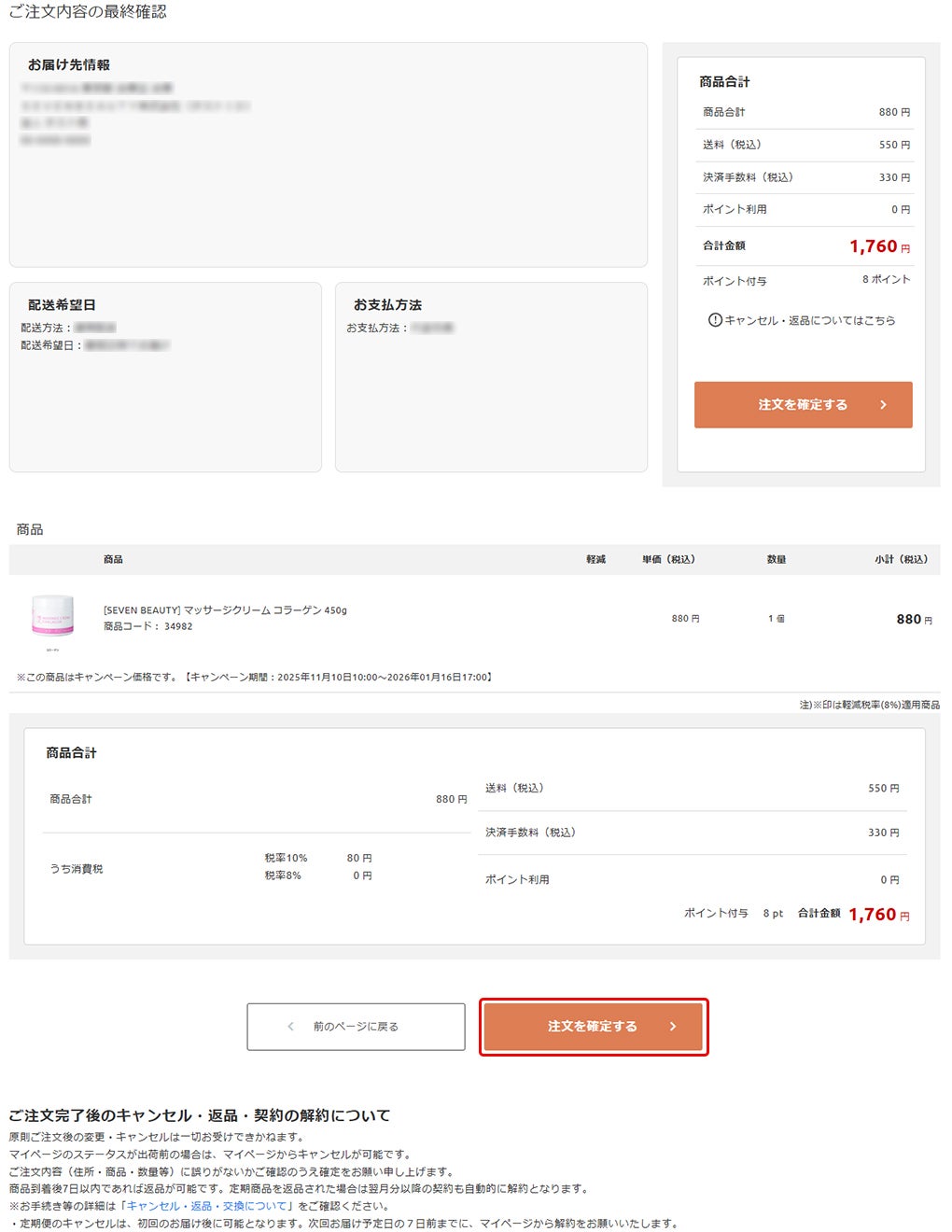
Task: Click the 数量 column header
Action: [x=777, y=560]
